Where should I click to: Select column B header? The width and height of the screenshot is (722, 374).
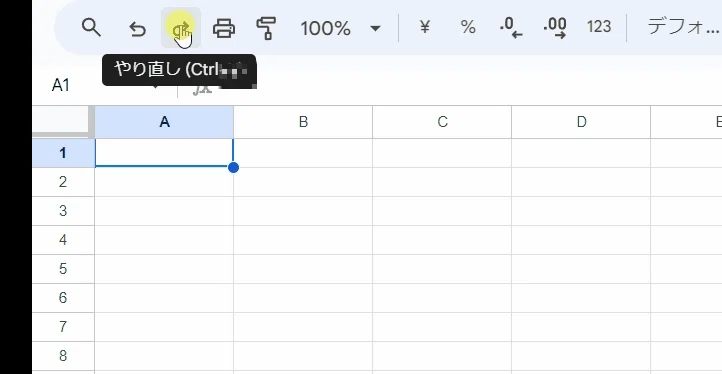[x=303, y=122]
